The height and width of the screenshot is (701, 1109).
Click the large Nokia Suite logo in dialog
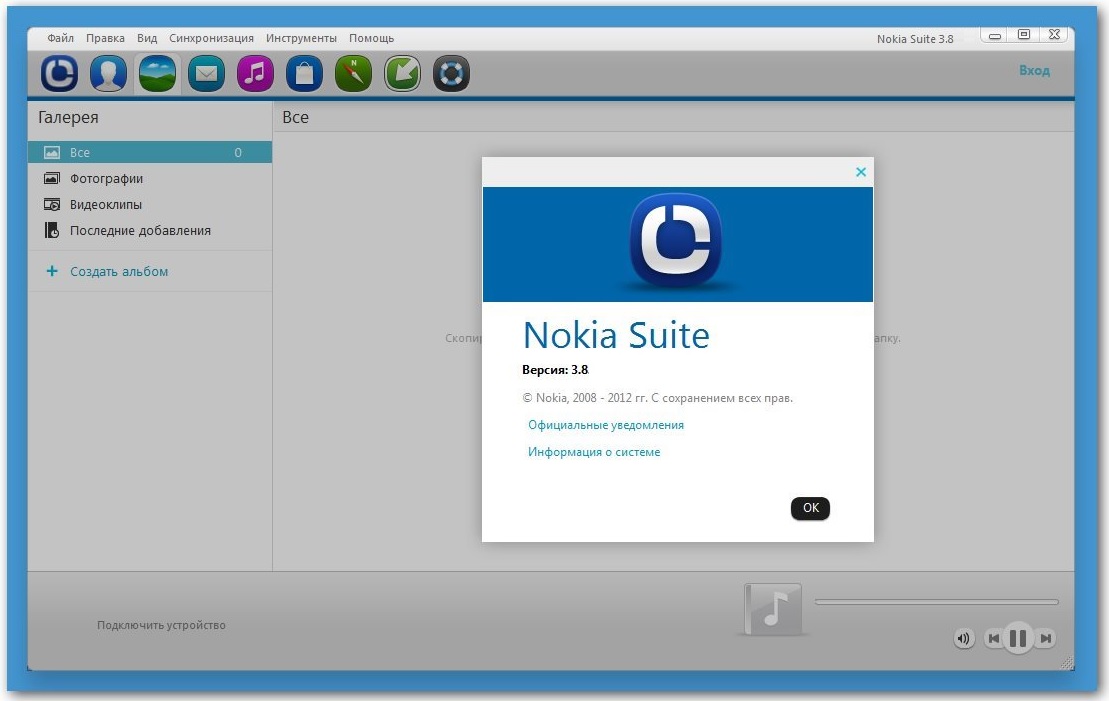(x=675, y=241)
